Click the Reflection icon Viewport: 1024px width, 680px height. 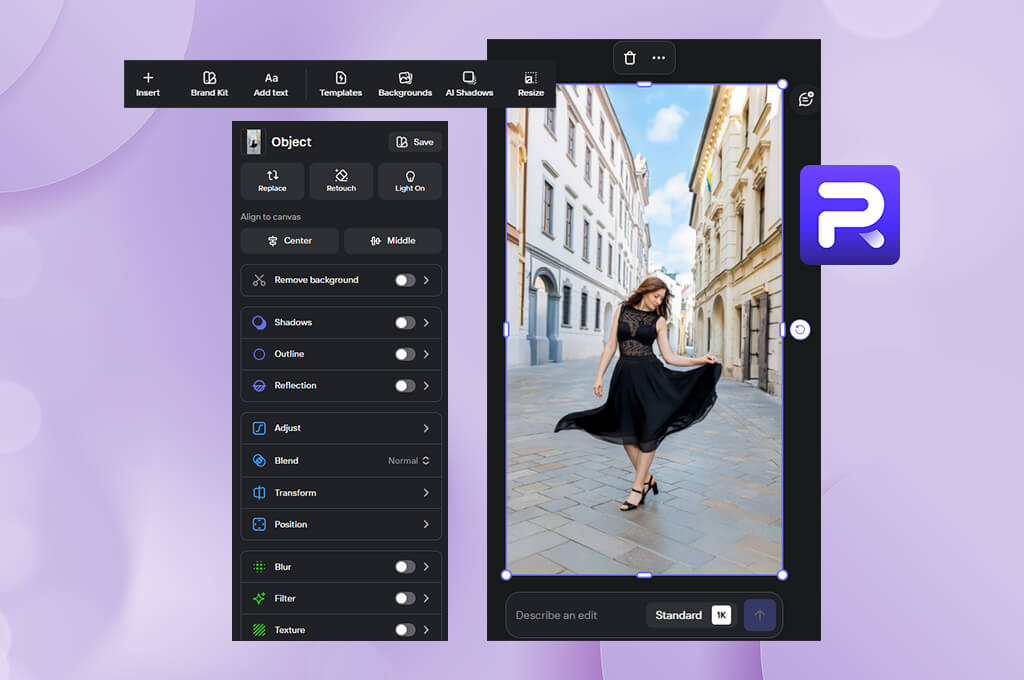click(259, 386)
